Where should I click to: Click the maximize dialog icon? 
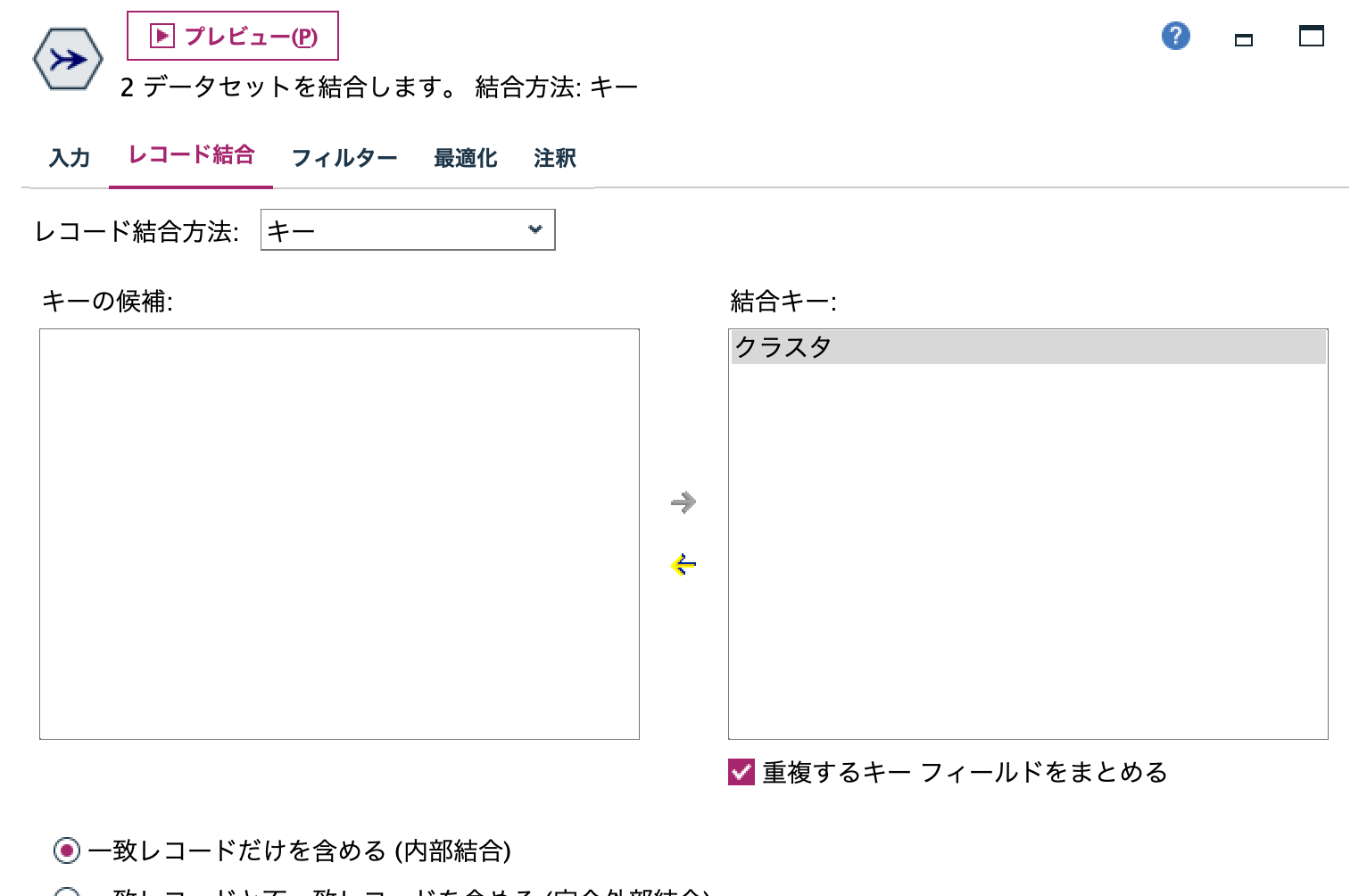pyautogui.click(x=1312, y=37)
